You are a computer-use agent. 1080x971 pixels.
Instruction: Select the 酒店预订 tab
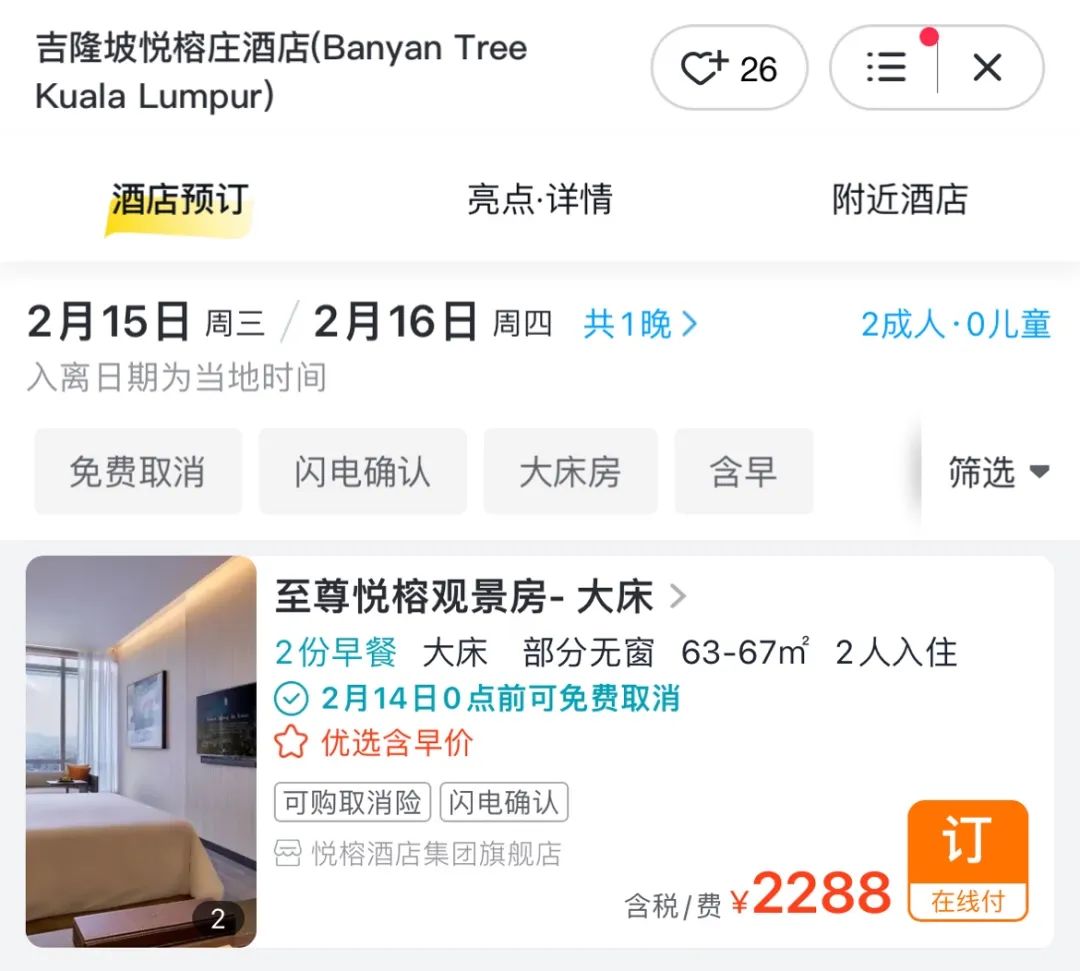[180, 200]
